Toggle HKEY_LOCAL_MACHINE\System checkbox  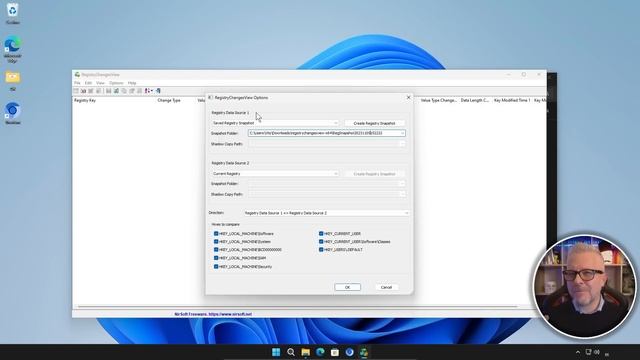pyautogui.click(x=216, y=242)
